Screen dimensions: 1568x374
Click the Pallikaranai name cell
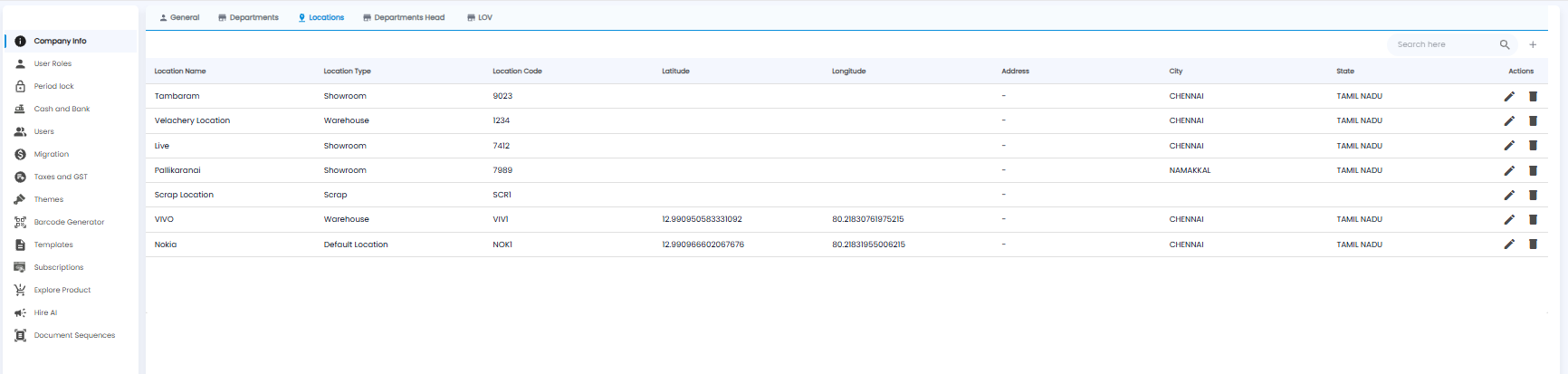click(177, 170)
